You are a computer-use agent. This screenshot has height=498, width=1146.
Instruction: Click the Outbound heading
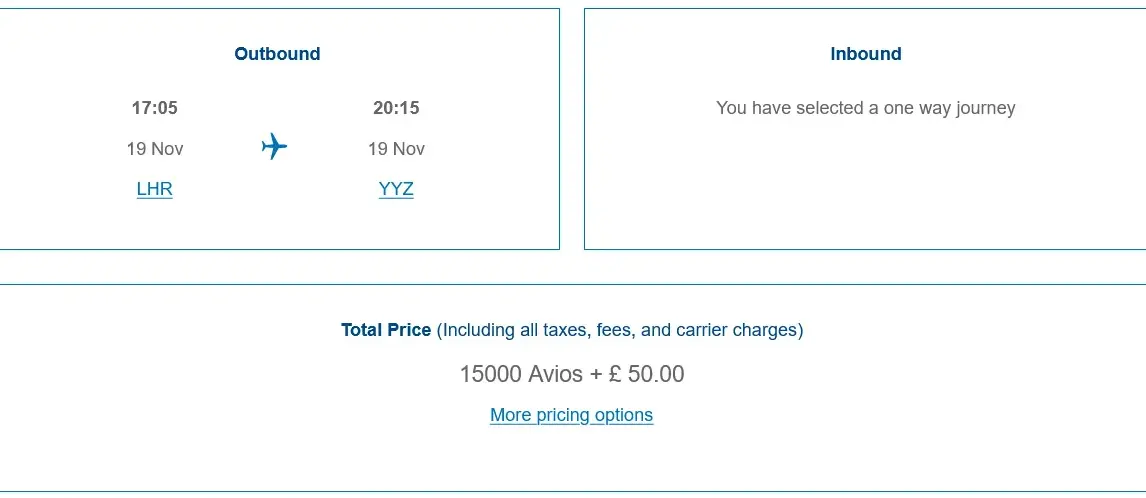[277, 54]
